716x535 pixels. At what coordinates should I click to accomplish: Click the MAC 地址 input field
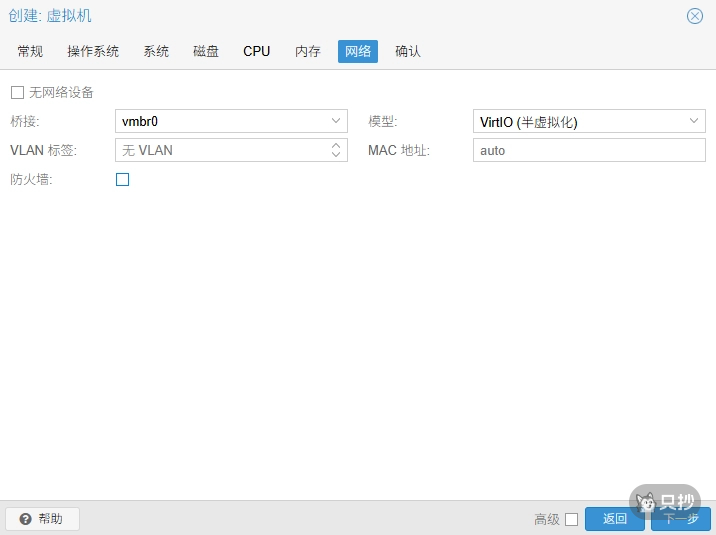pyautogui.click(x=588, y=150)
